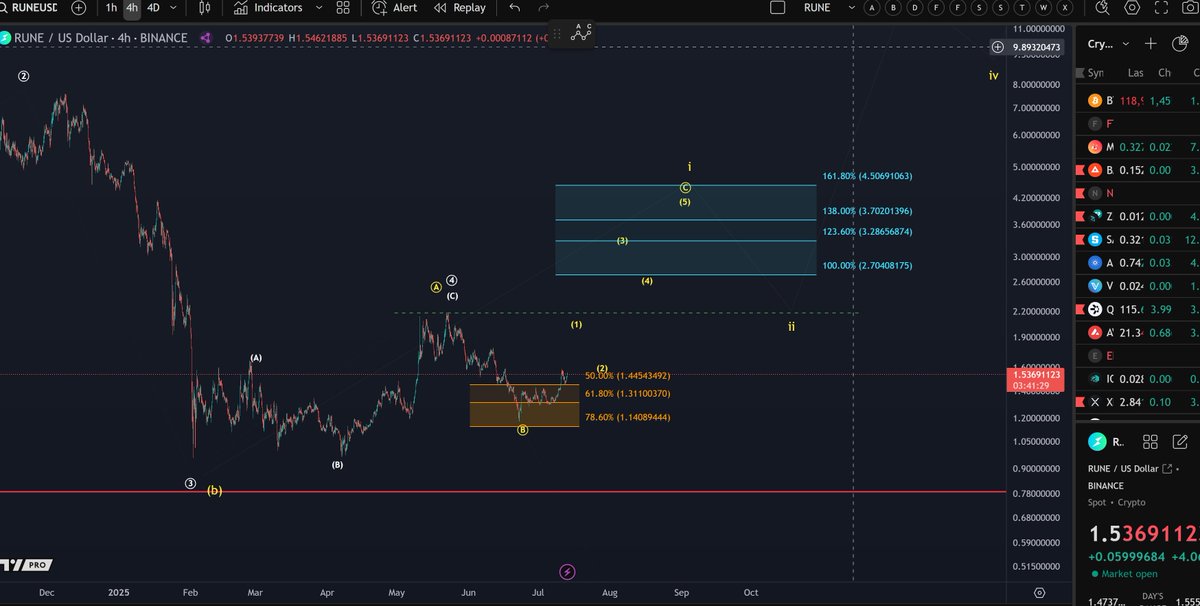Add a symbol with the plus icon
Image resolution: width=1200 pixels, height=606 pixels.
[x=79, y=7]
